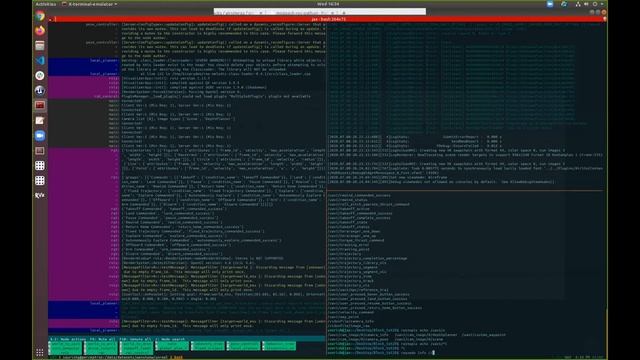
Task: Show Applications grid at dock bottom
Action: 40,352
